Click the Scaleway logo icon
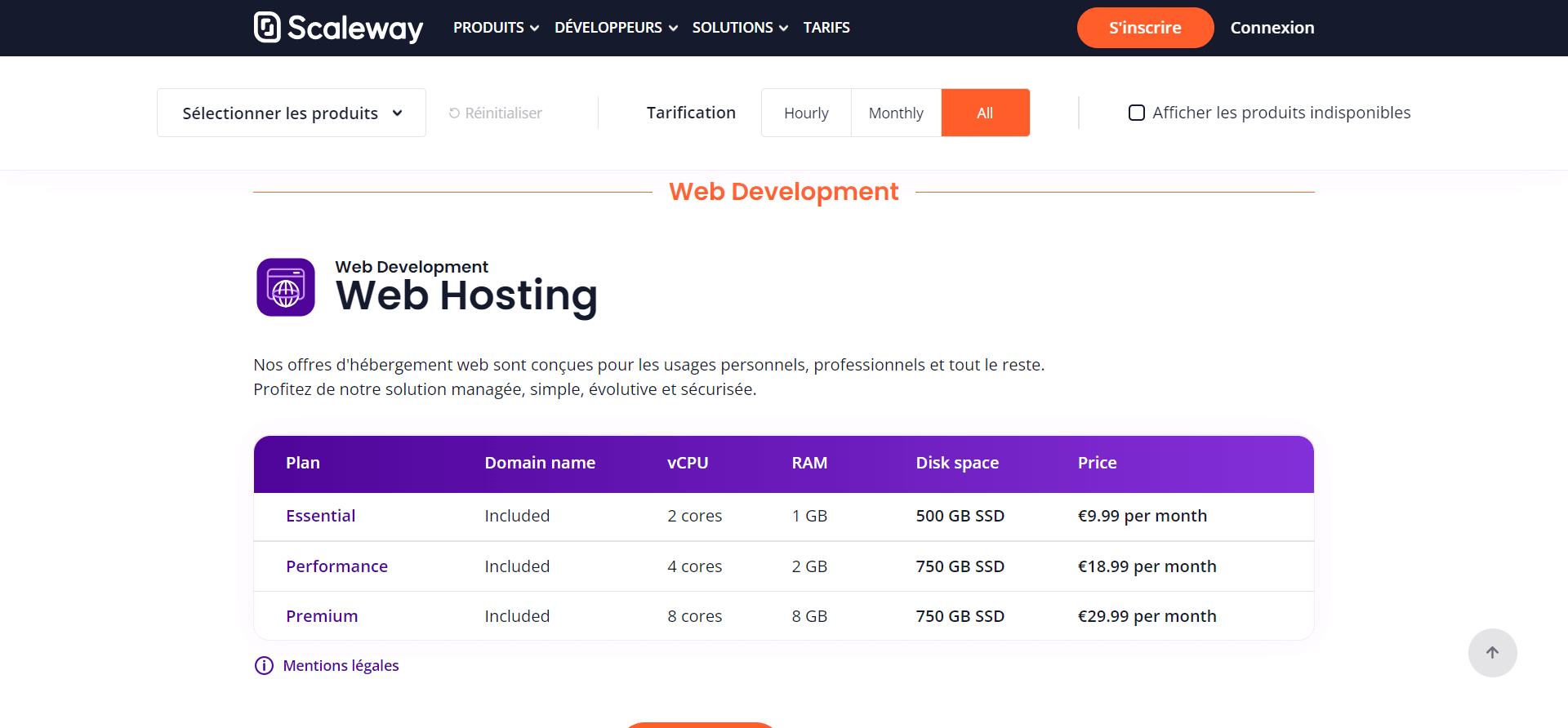This screenshot has height=728, width=1568. pos(267,27)
